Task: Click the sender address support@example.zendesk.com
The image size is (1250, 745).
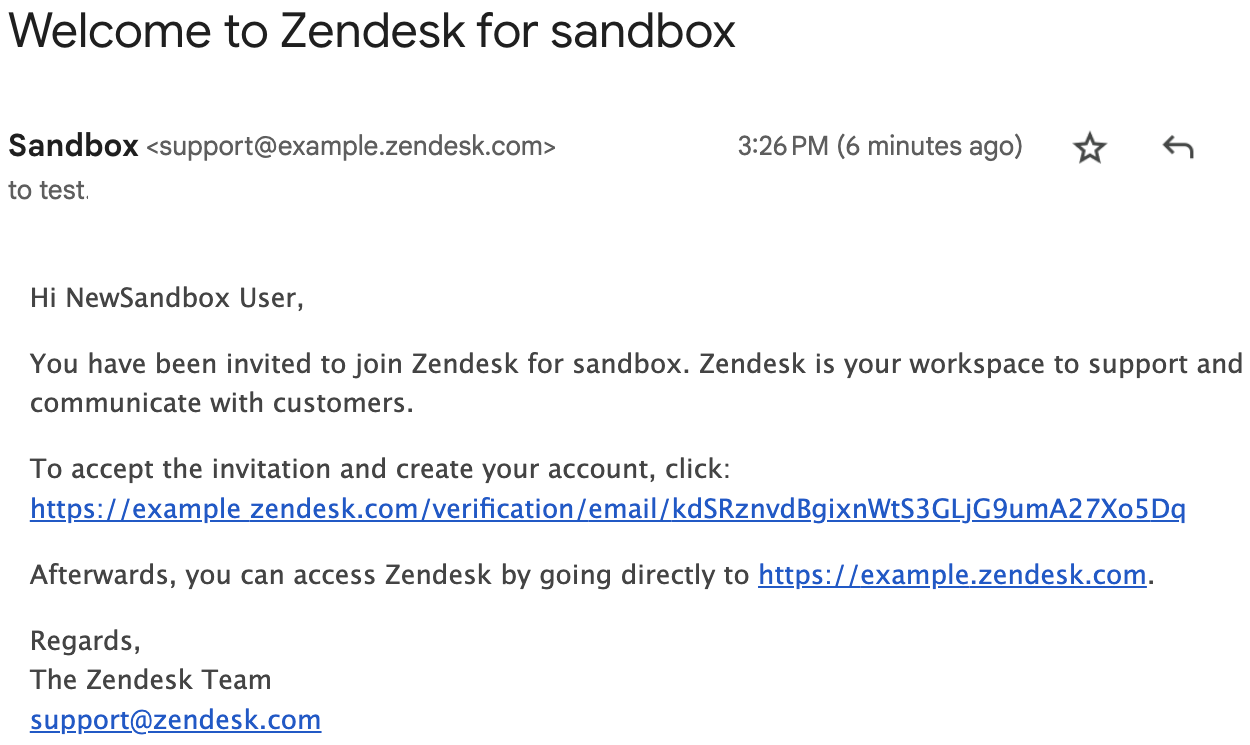Action: click(351, 148)
